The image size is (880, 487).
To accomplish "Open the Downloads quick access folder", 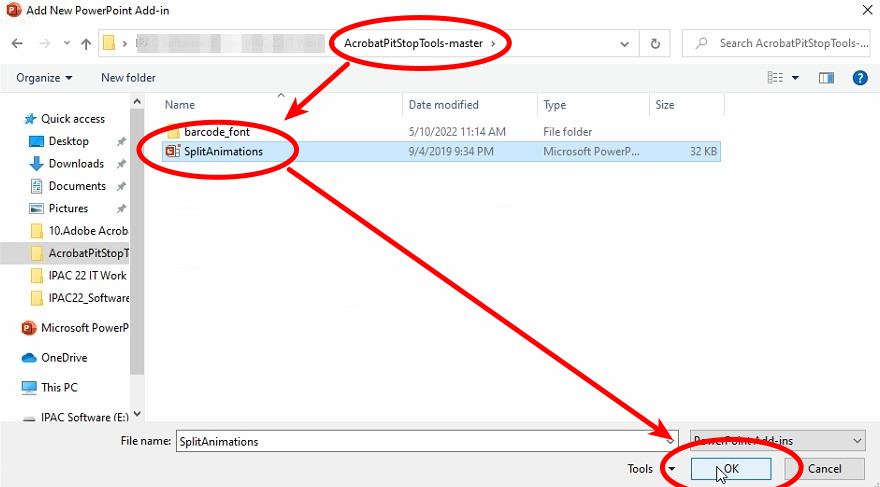I will click(x=76, y=164).
